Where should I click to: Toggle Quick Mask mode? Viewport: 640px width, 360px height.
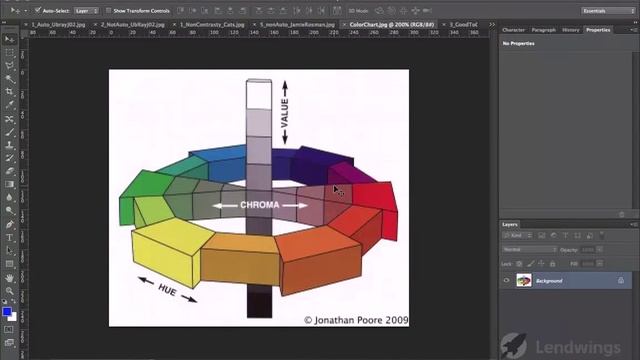click(x=9, y=329)
